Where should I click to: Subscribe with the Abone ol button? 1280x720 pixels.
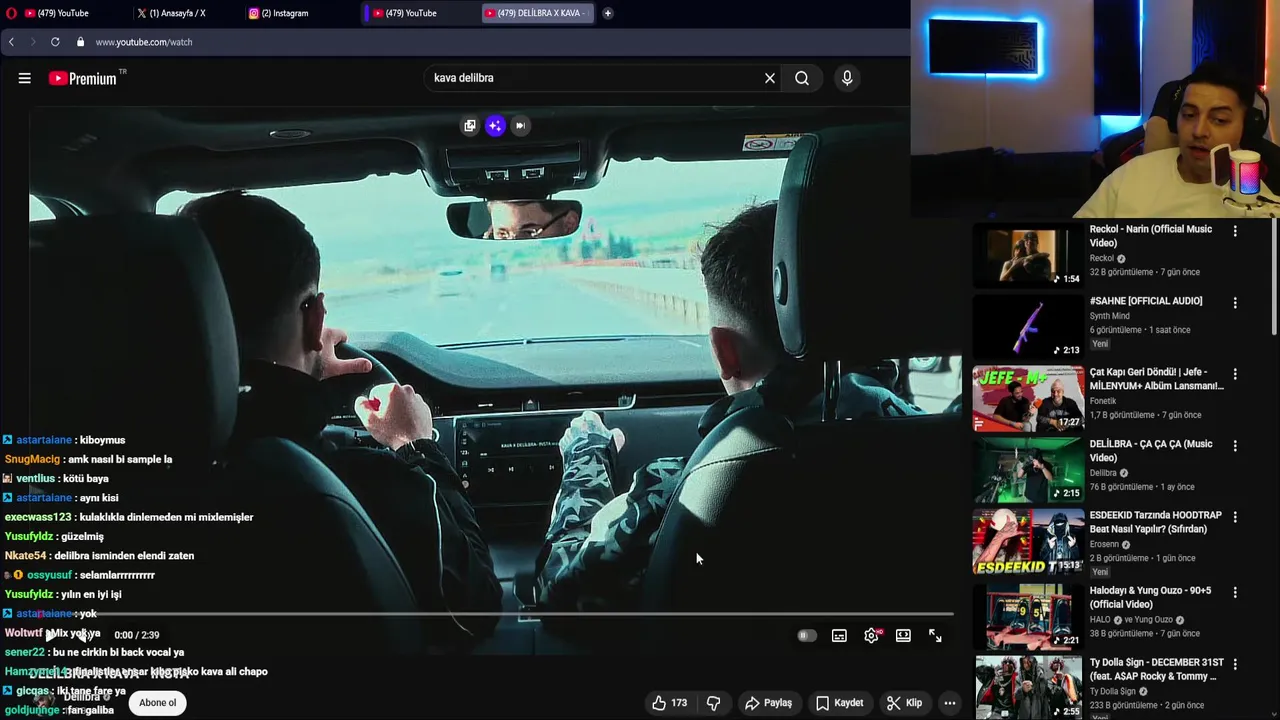(x=158, y=703)
